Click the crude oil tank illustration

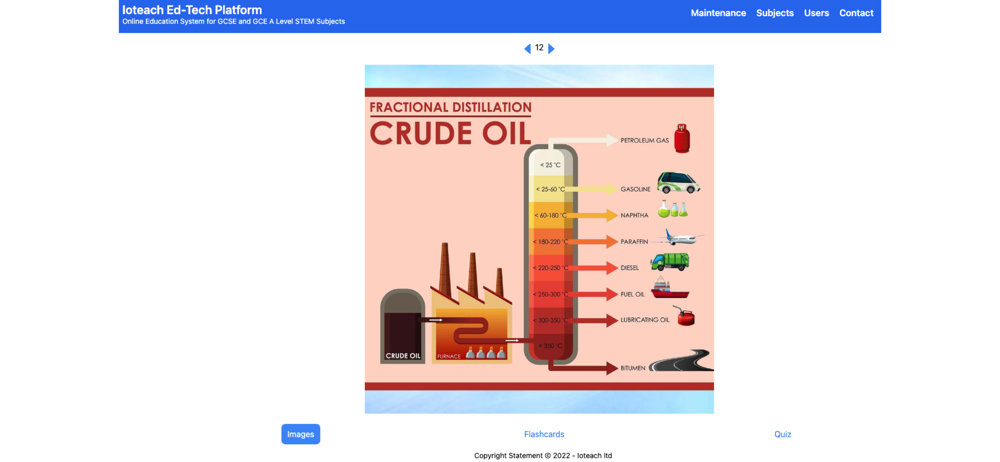401,326
